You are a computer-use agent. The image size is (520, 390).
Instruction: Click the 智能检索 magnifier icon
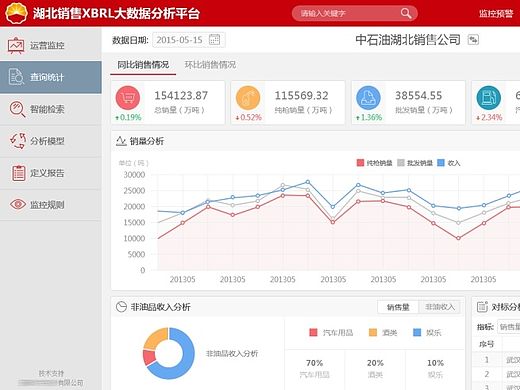tap(17, 109)
